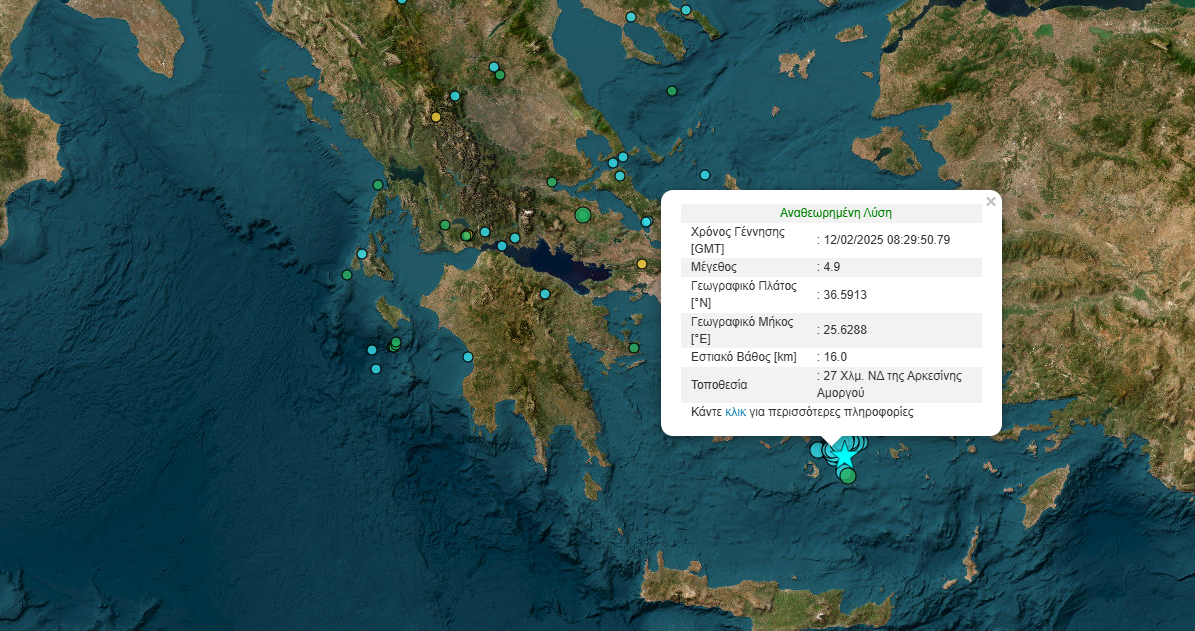The image size is (1195, 631).
Task: Click the popup header "Αναθεωρημένη Λύση"
Action: [835, 213]
